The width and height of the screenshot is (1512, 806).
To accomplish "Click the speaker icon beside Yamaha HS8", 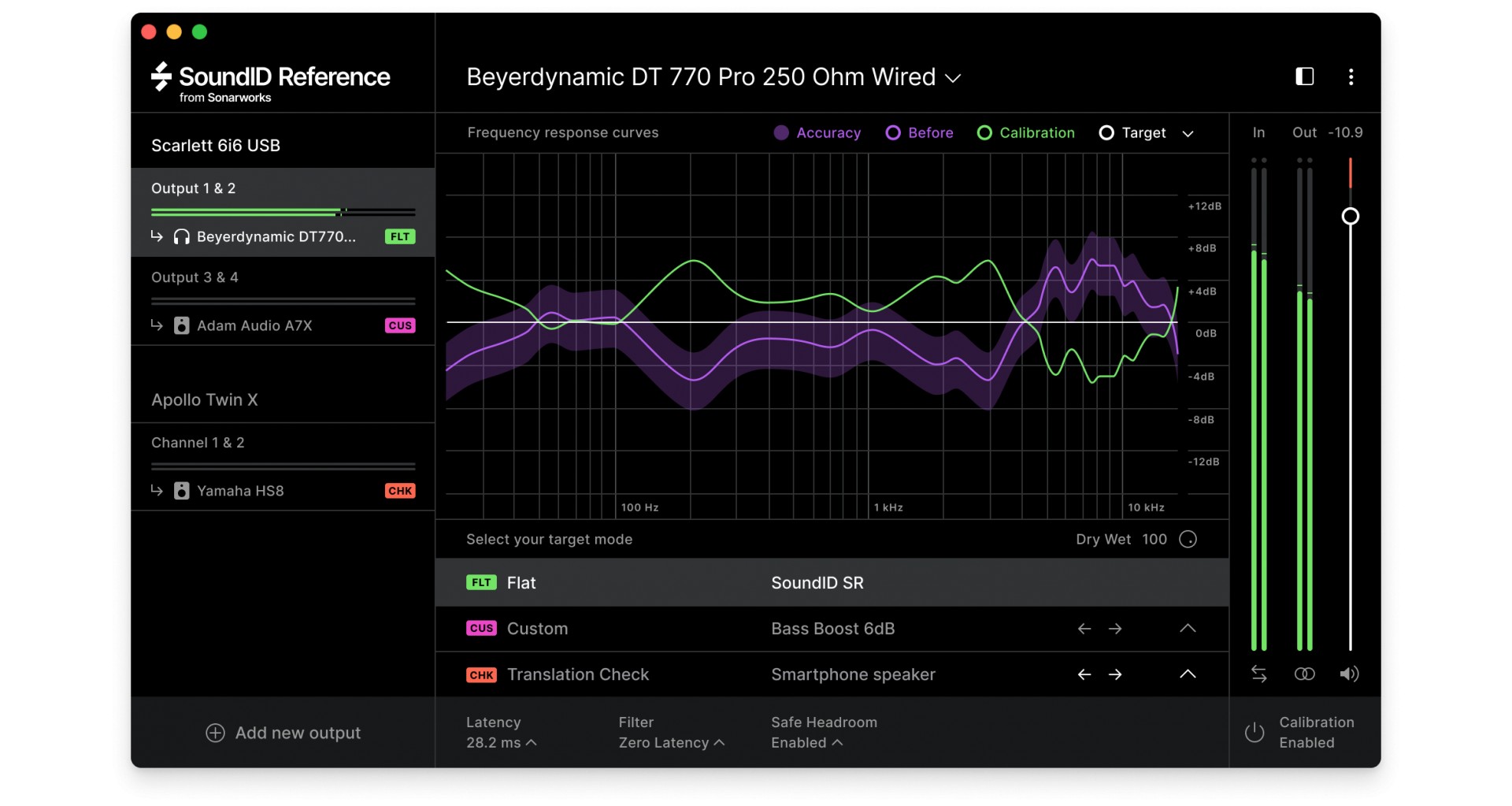I will (181, 491).
